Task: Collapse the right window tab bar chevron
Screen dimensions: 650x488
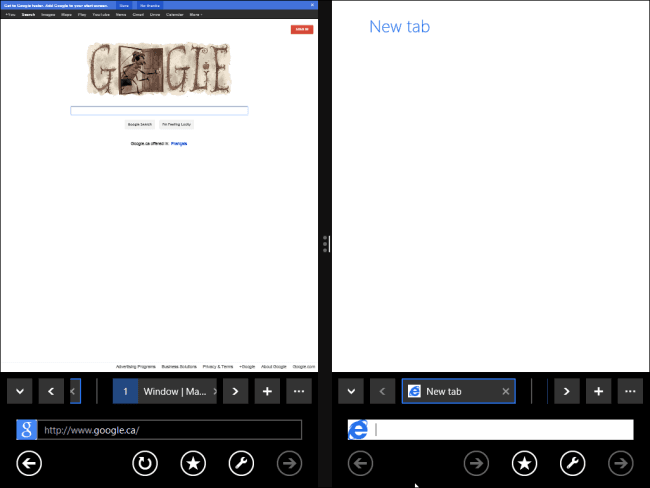Action: [x=351, y=391]
